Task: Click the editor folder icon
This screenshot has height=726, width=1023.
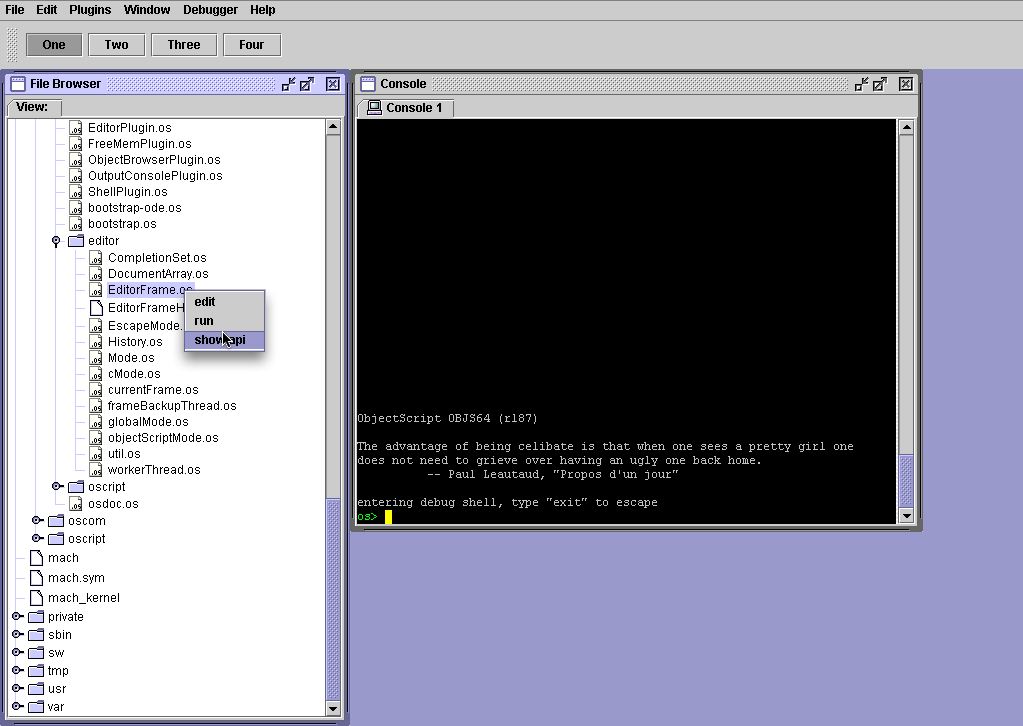Action: [x=76, y=241]
